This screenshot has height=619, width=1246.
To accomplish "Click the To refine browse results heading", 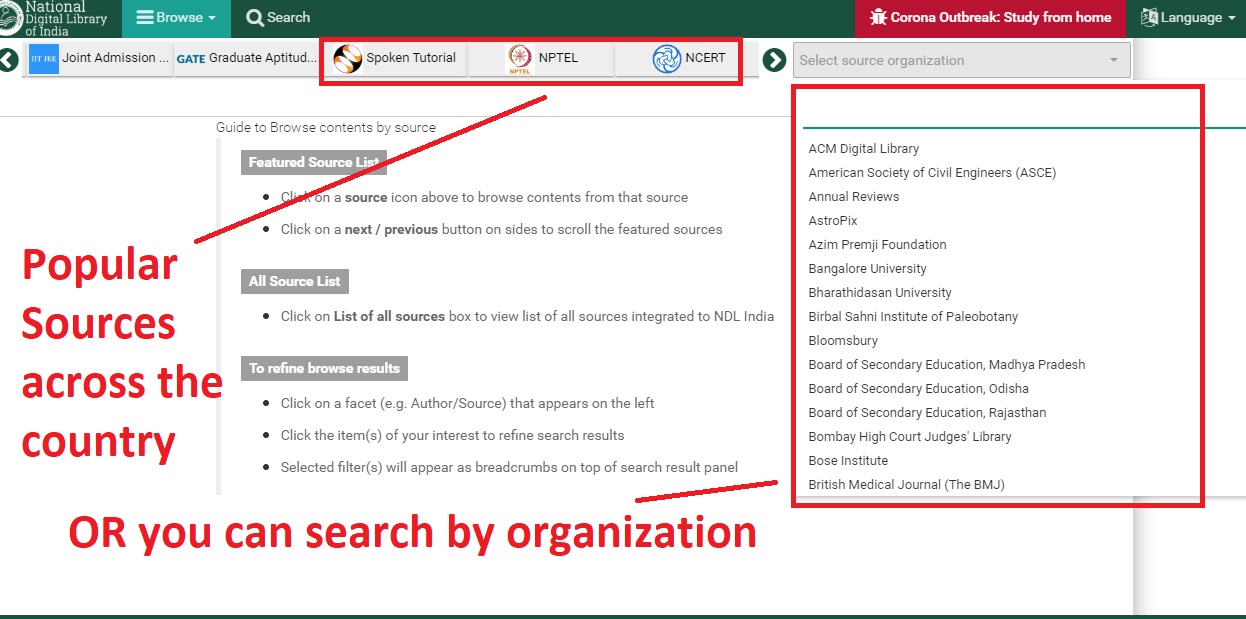I will pyautogui.click(x=324, y=368).
